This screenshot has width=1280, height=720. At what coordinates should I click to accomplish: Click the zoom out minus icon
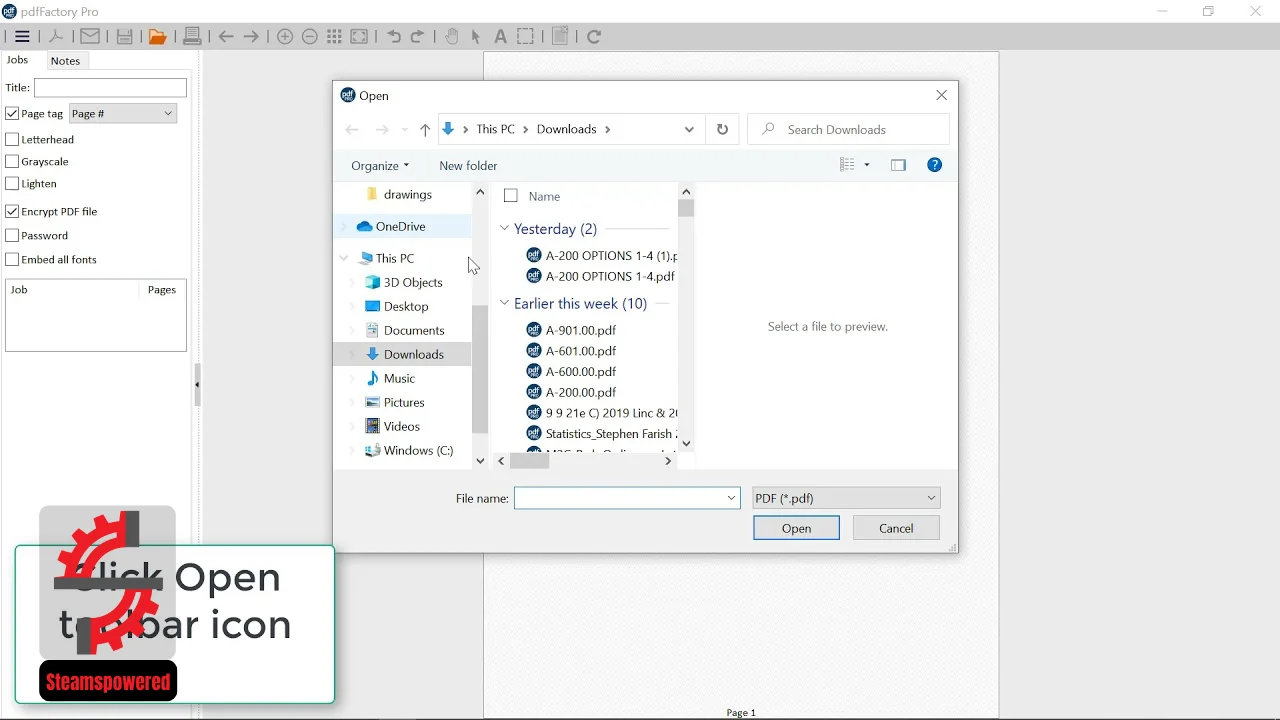pyautogui.click(x=310, y=37)
